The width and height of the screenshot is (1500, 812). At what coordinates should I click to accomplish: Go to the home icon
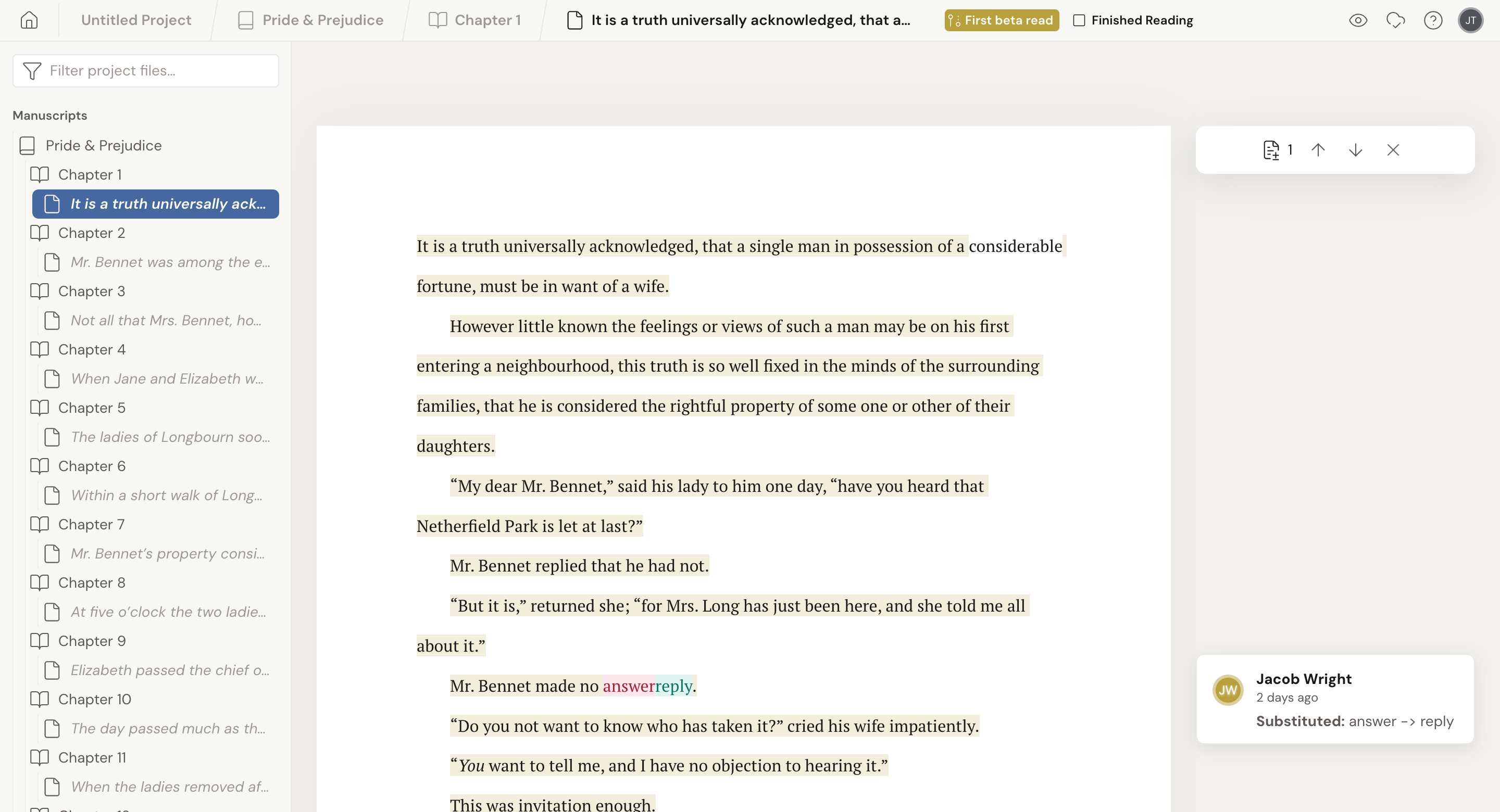pos(29,20)
